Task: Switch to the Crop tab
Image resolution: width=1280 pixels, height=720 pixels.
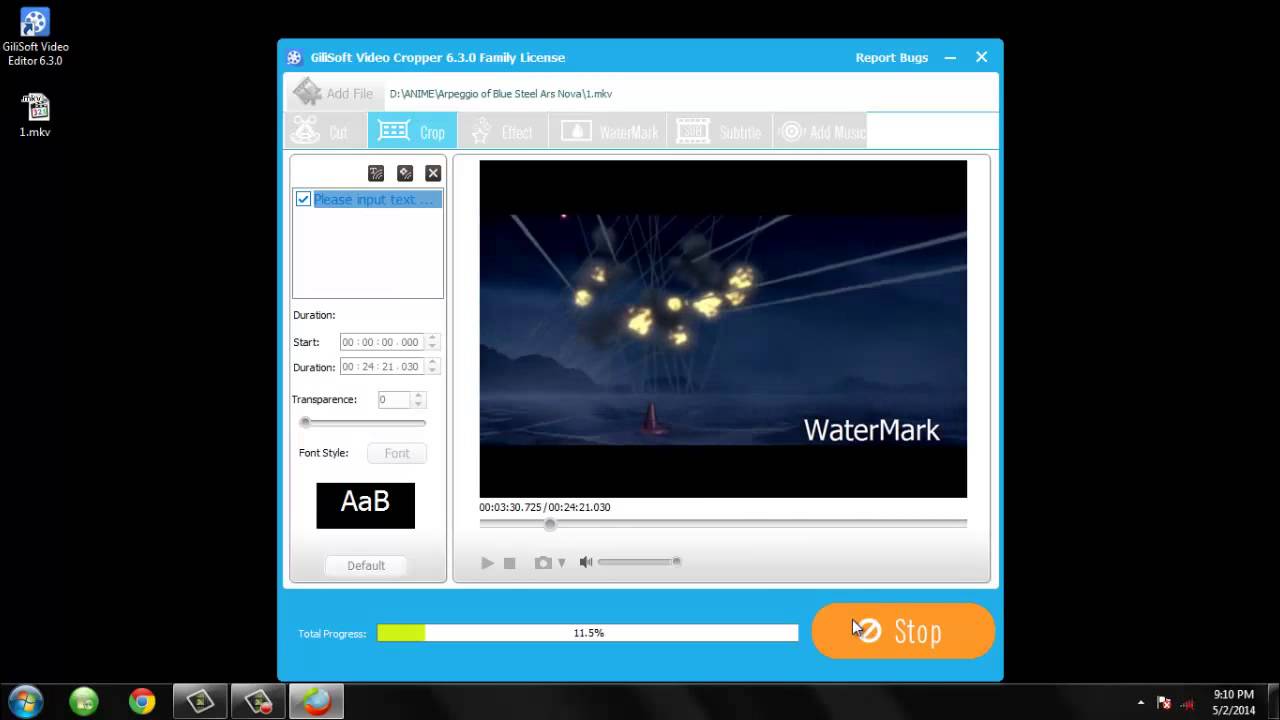Action: [412, 131]
